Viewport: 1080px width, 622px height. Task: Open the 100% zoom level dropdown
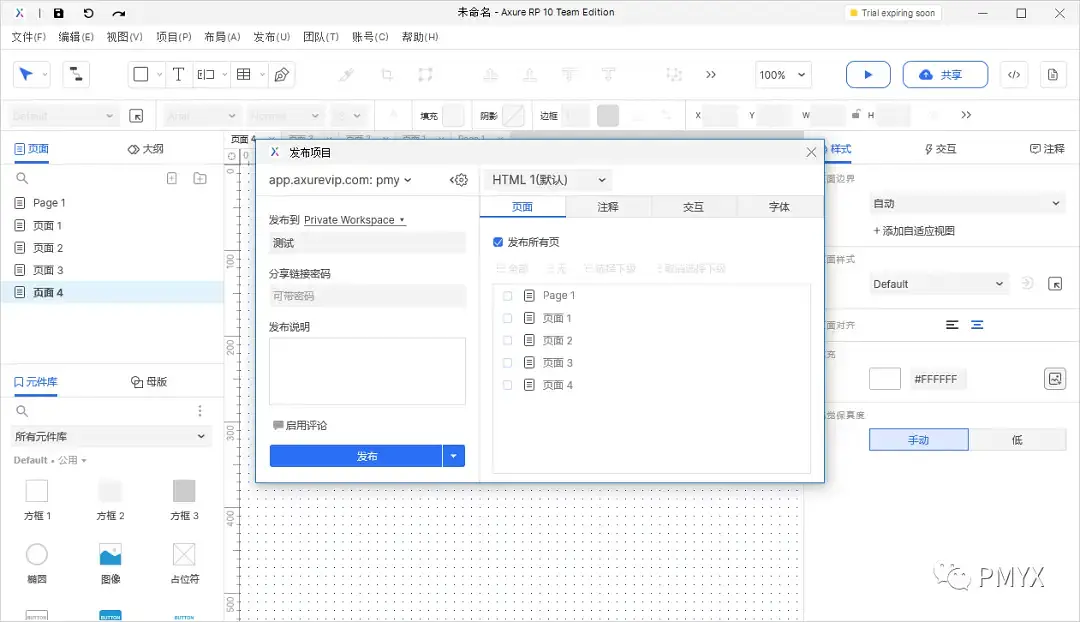[783, 74]
